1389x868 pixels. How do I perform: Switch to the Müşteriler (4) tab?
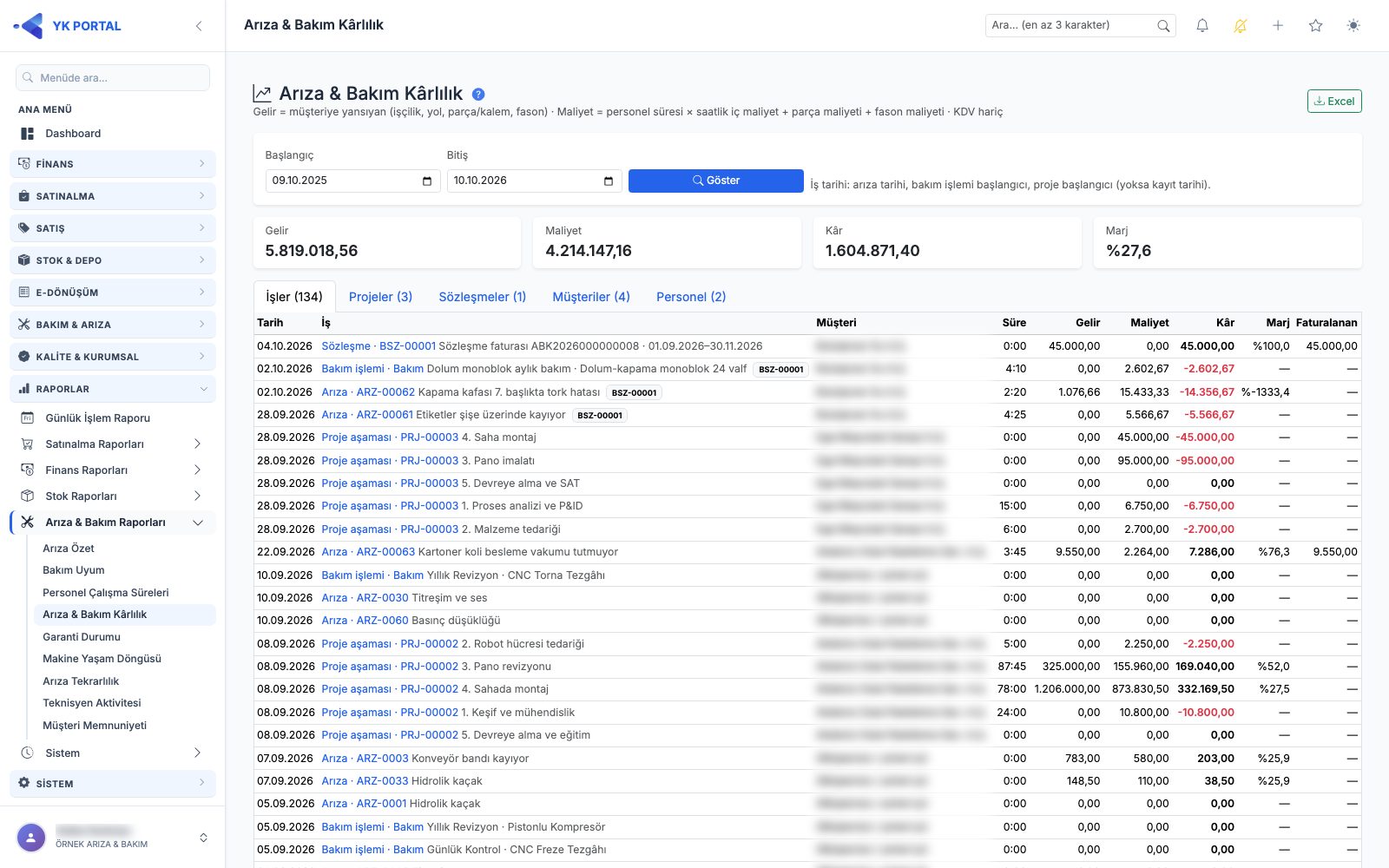pos(591,297)
